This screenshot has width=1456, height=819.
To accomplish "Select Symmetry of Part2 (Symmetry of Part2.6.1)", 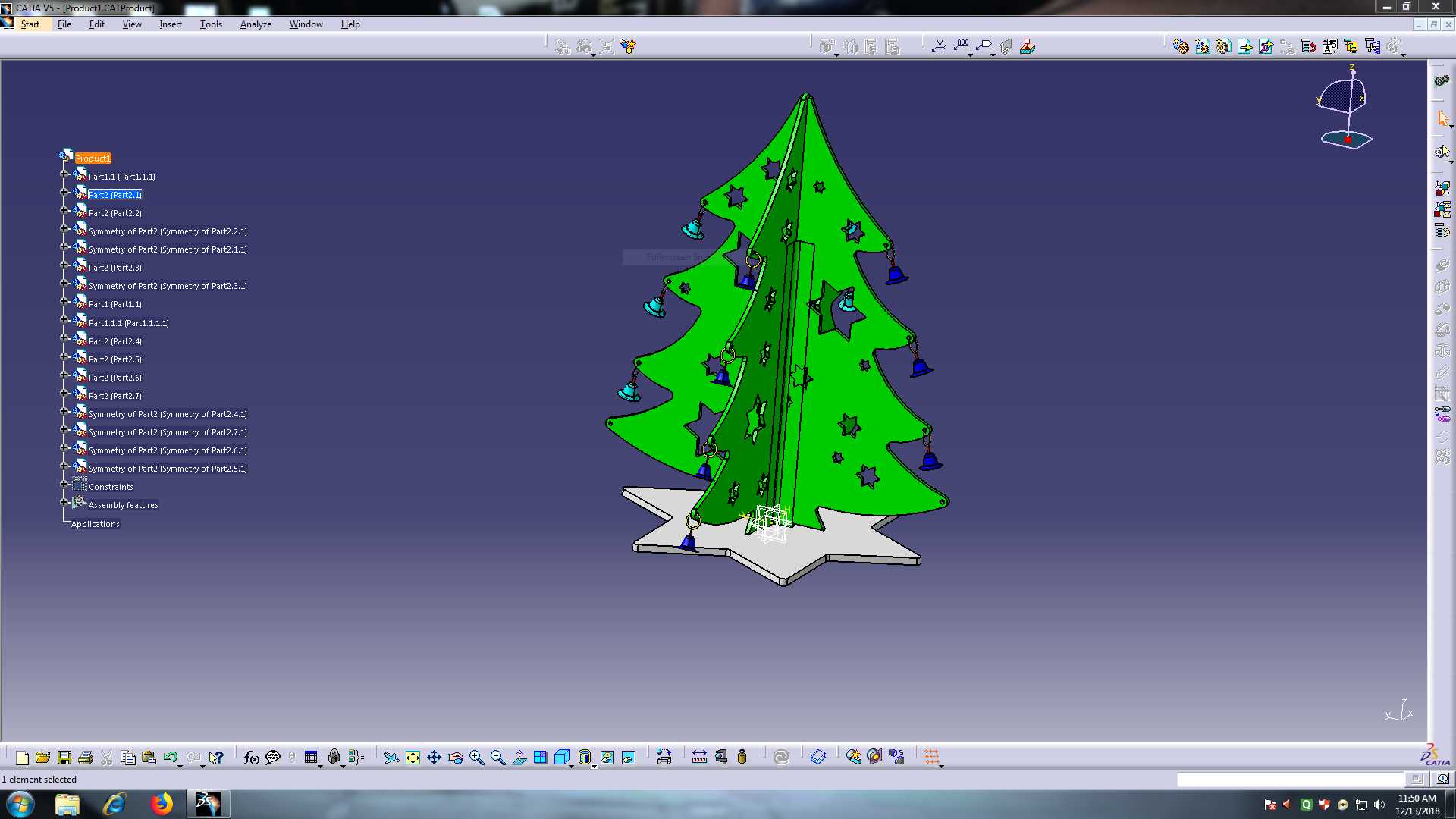I will point(168,450).
